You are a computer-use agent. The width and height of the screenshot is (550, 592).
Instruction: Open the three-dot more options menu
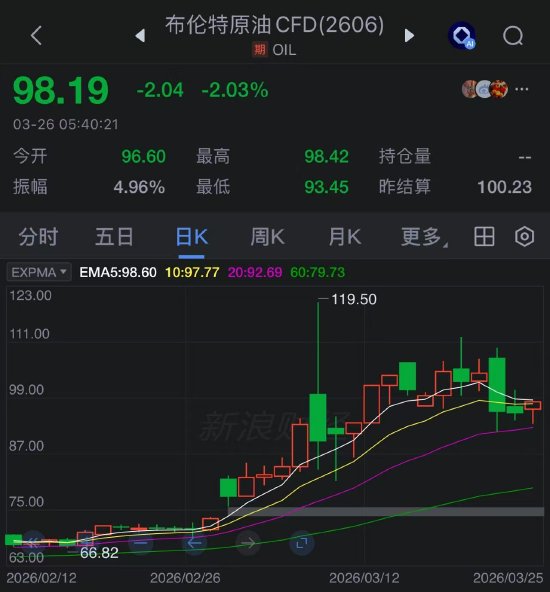[522, 89]
